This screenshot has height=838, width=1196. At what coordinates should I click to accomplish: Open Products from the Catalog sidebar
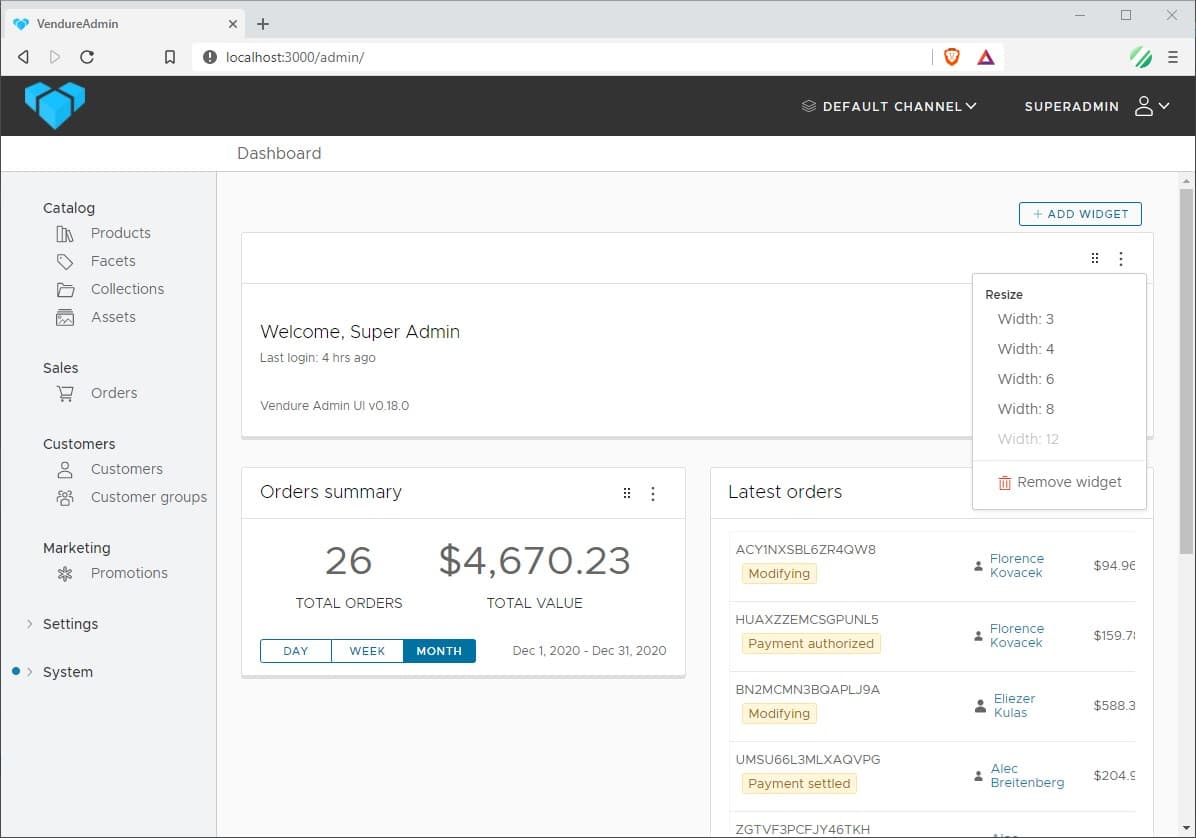click(120, 233)
